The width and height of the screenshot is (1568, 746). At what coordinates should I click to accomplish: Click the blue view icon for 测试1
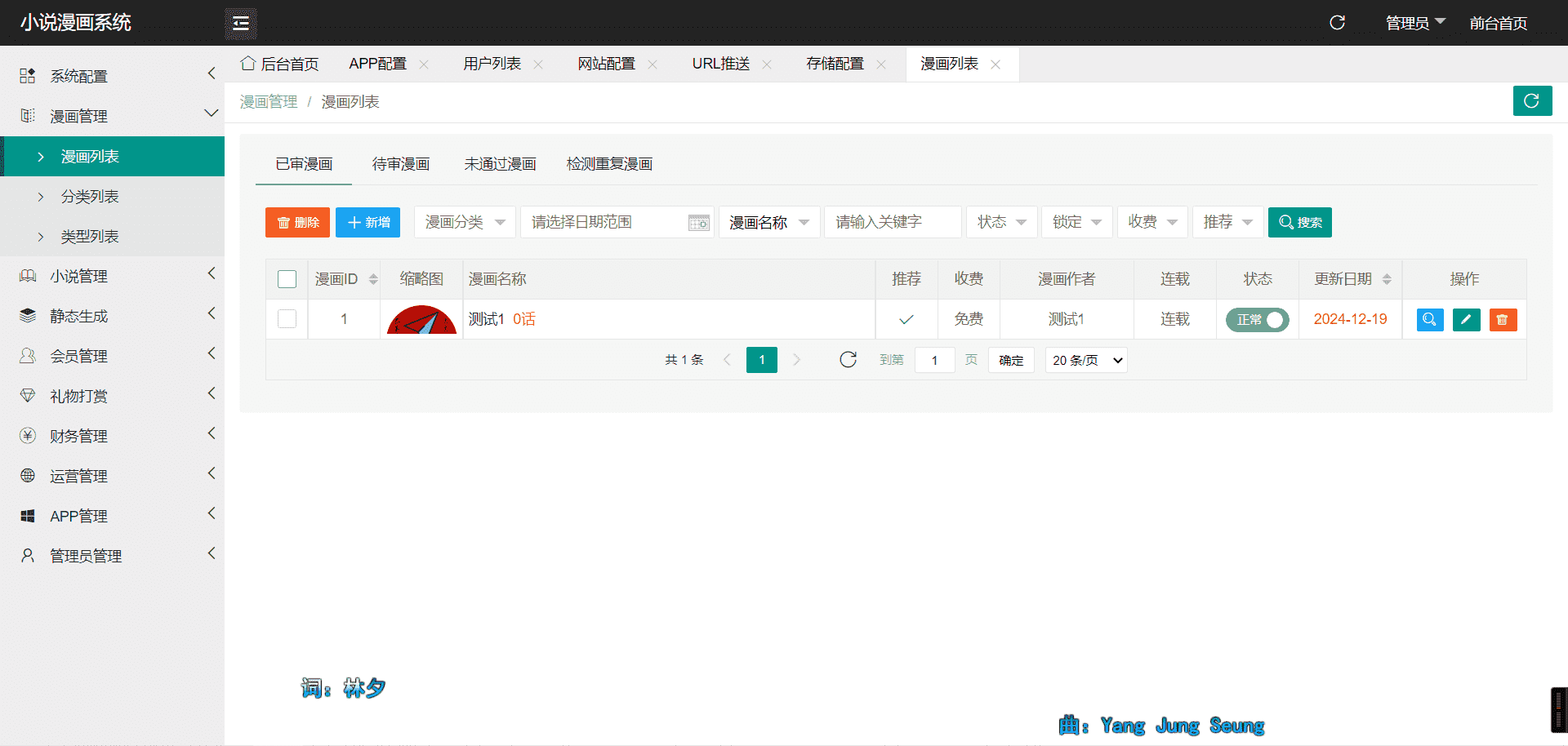1429,320
